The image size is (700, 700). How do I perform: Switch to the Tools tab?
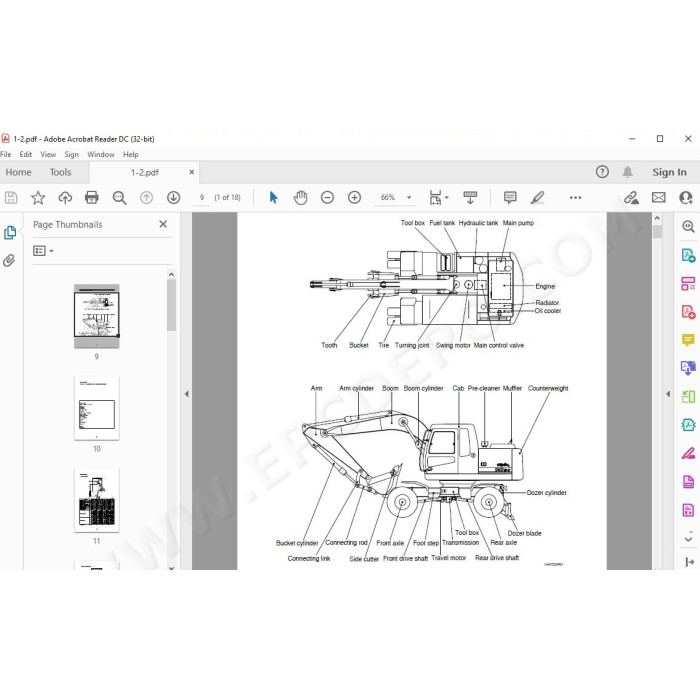tap(61, 172)
